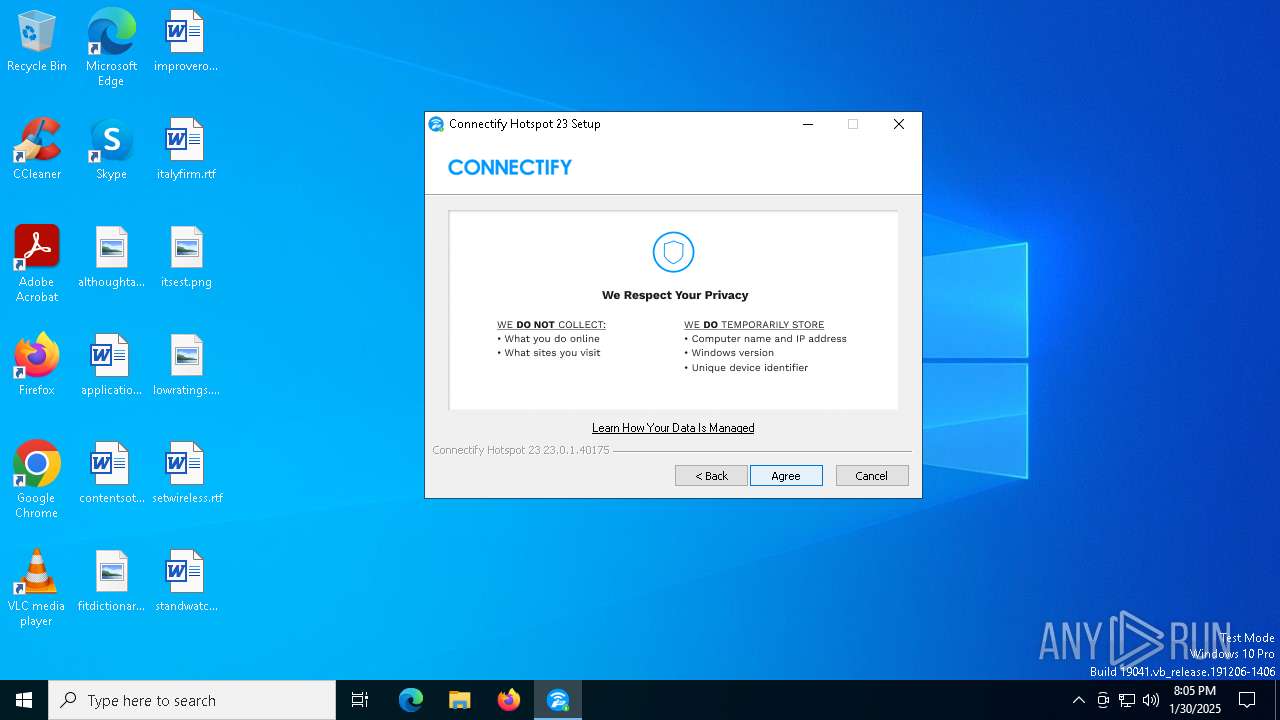The height and width of the screenshot is (720, 1280).
Task: Open File Explorer from the taskbar
Action: (x=459, y=700)
